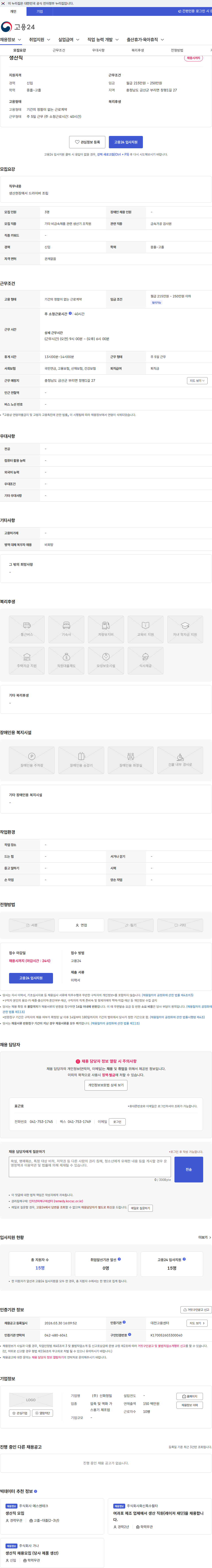Viewport: 212px width, 1568px height.
Task: Click 메일로 질문하기 button
Action: 140,1208
